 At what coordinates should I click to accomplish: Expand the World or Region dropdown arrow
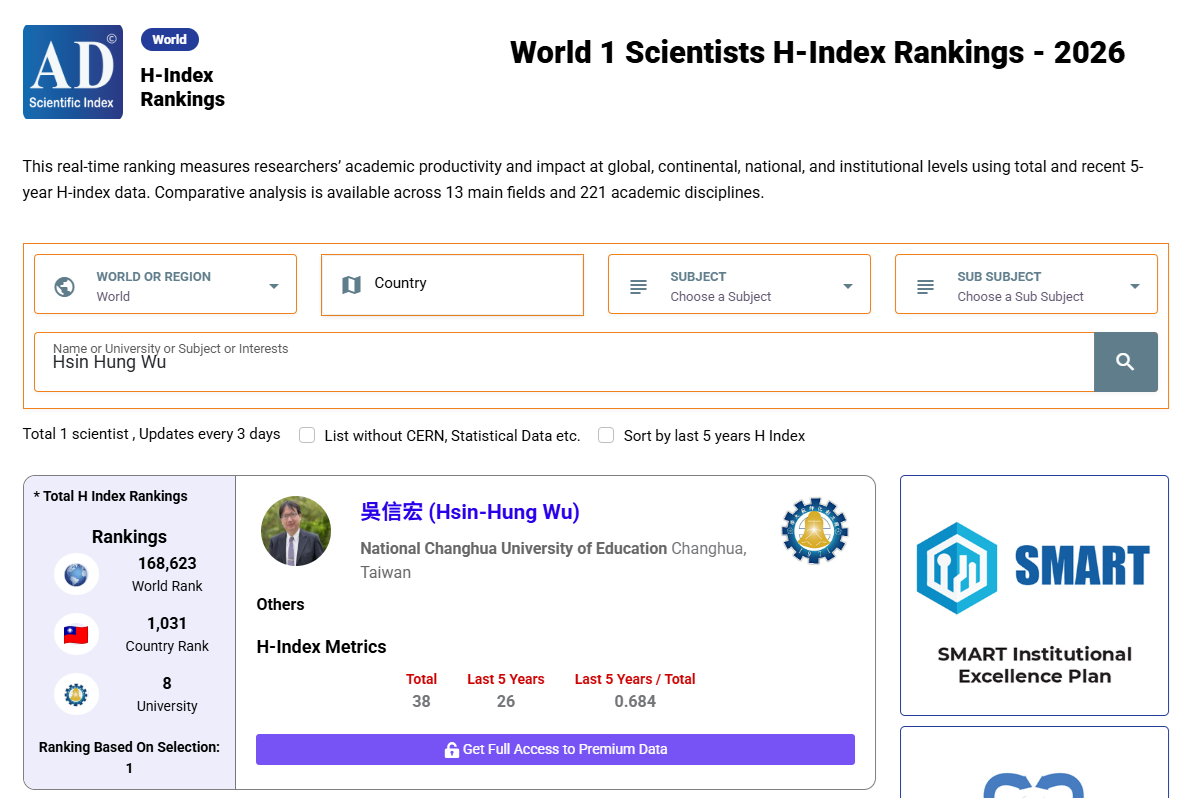[x=274, y=286]
